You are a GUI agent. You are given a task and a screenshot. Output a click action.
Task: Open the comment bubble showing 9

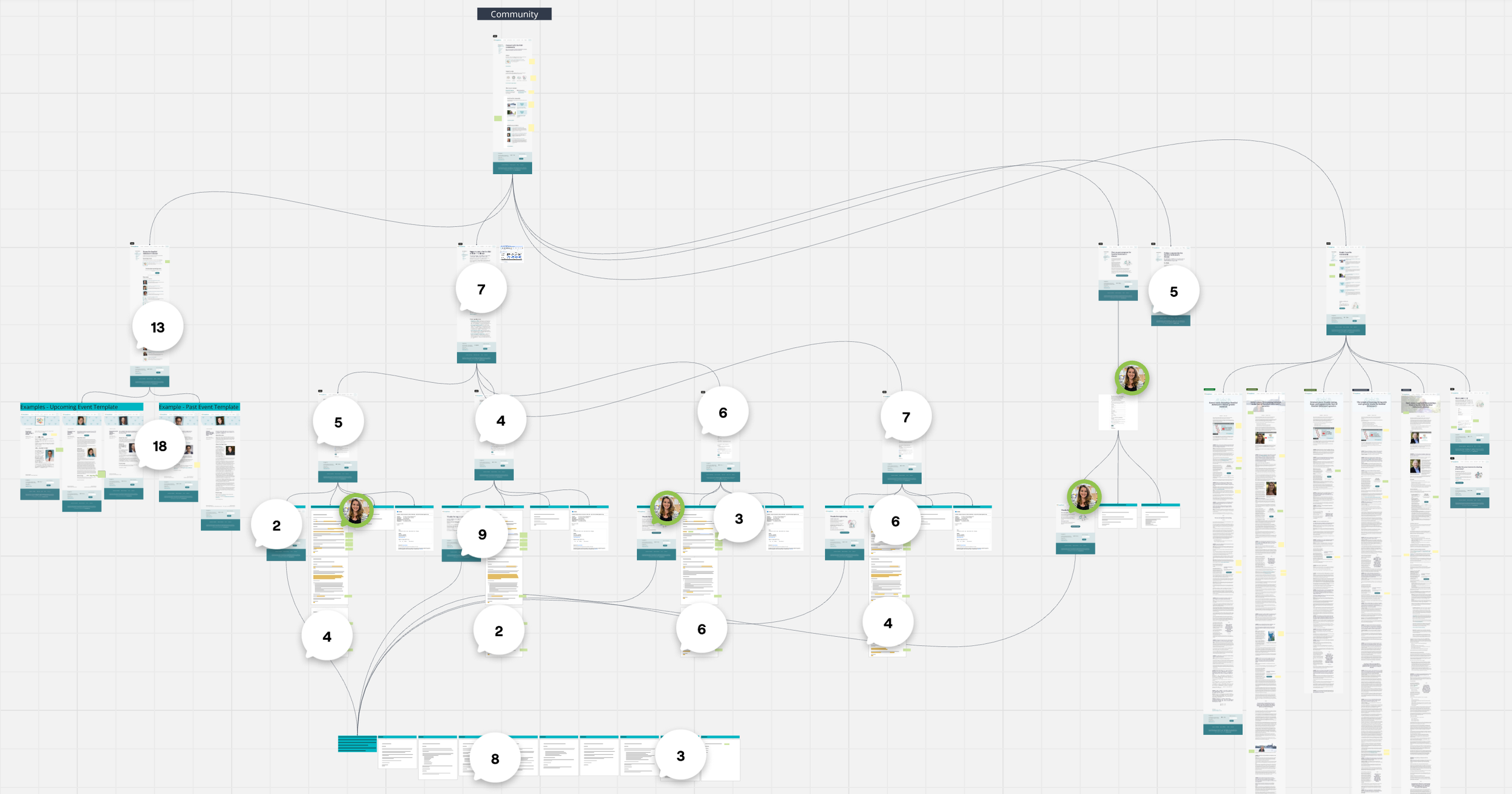coord(482,534)
